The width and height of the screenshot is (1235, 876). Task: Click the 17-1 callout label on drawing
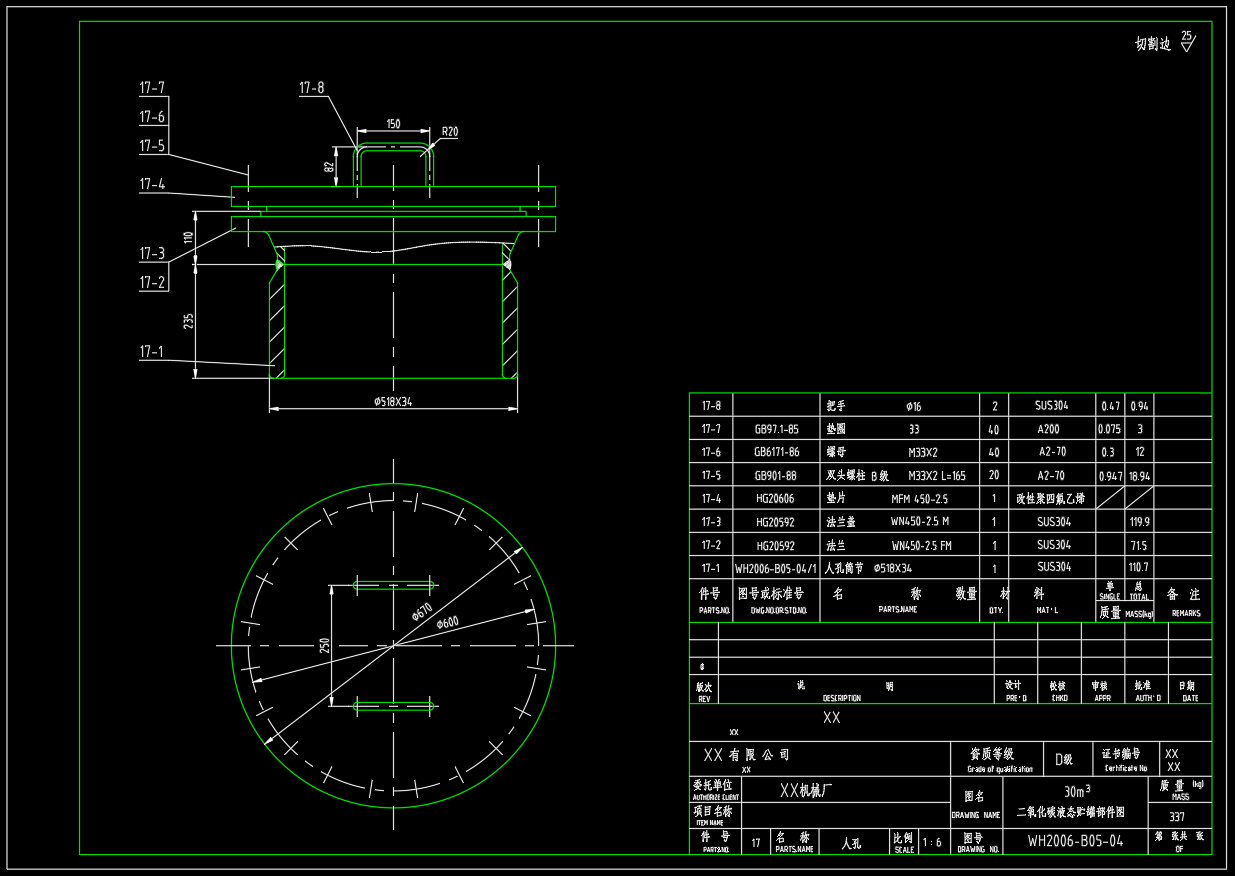tap(152, 352)
